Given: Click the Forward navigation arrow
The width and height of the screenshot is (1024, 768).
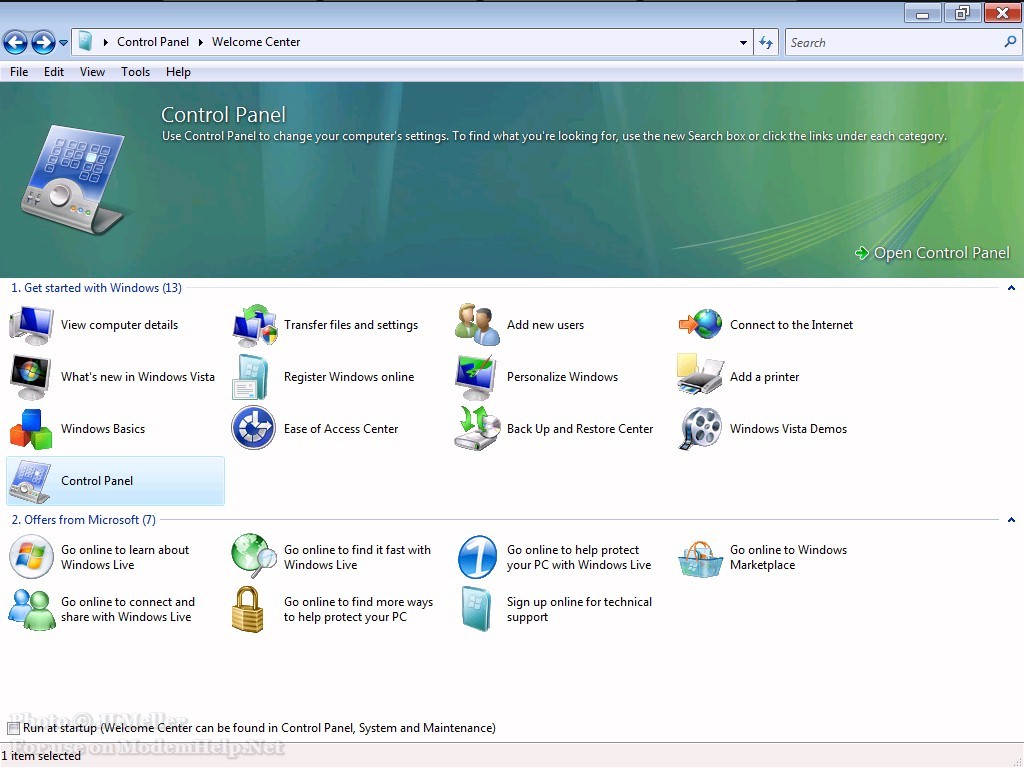Looking at the screenshot, I should point(43,42).
